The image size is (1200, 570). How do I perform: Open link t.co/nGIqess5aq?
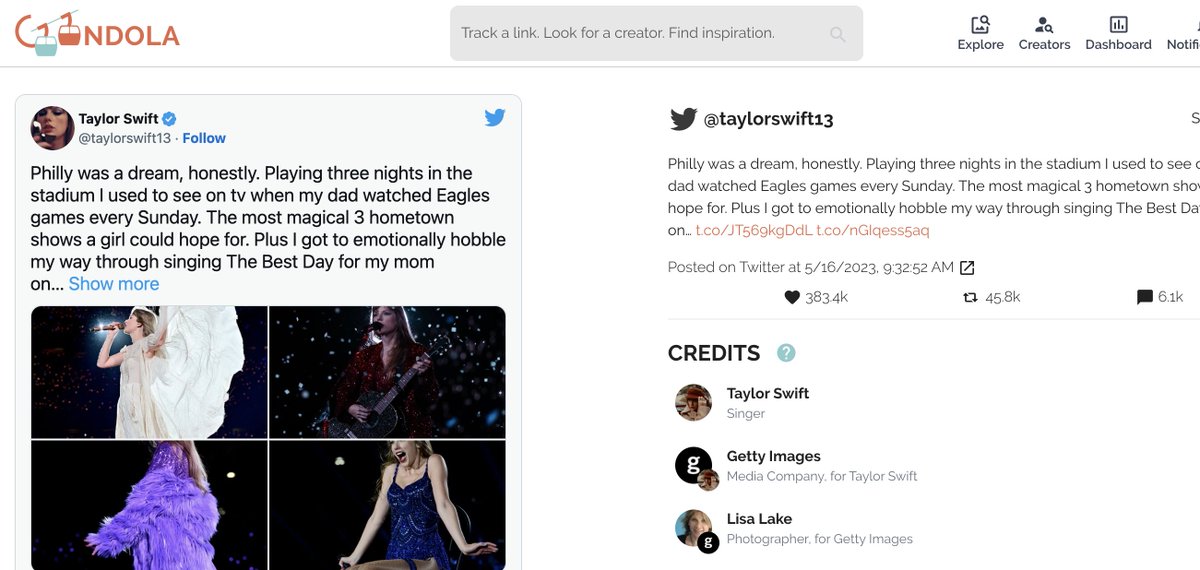pos(873,230)
